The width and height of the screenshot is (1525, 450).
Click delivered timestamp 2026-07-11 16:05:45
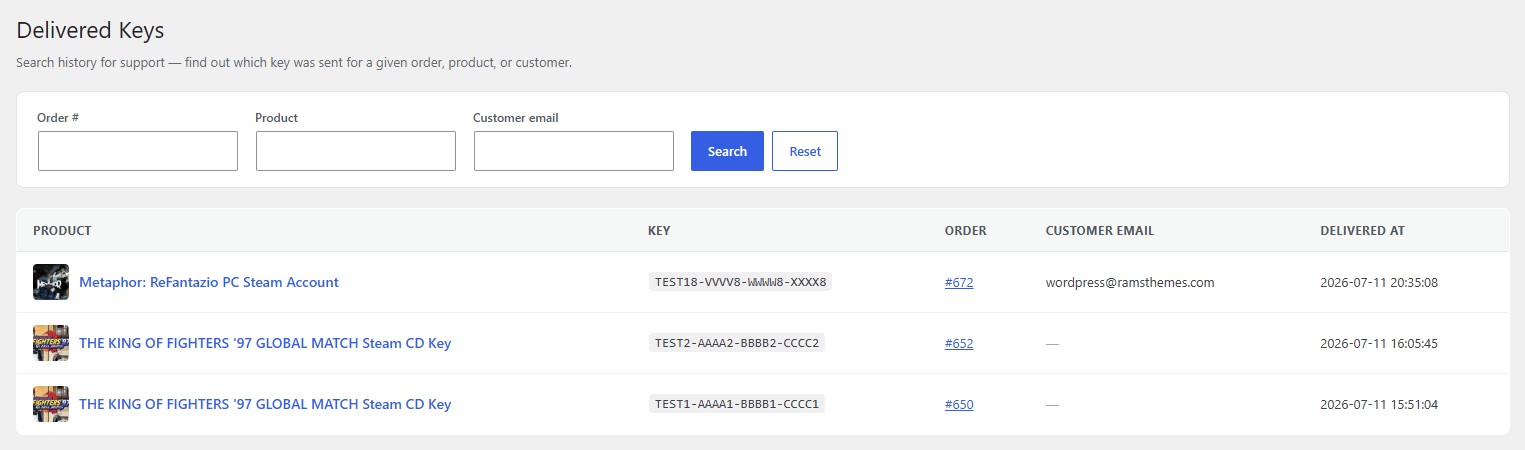(x=1379, y=343)
